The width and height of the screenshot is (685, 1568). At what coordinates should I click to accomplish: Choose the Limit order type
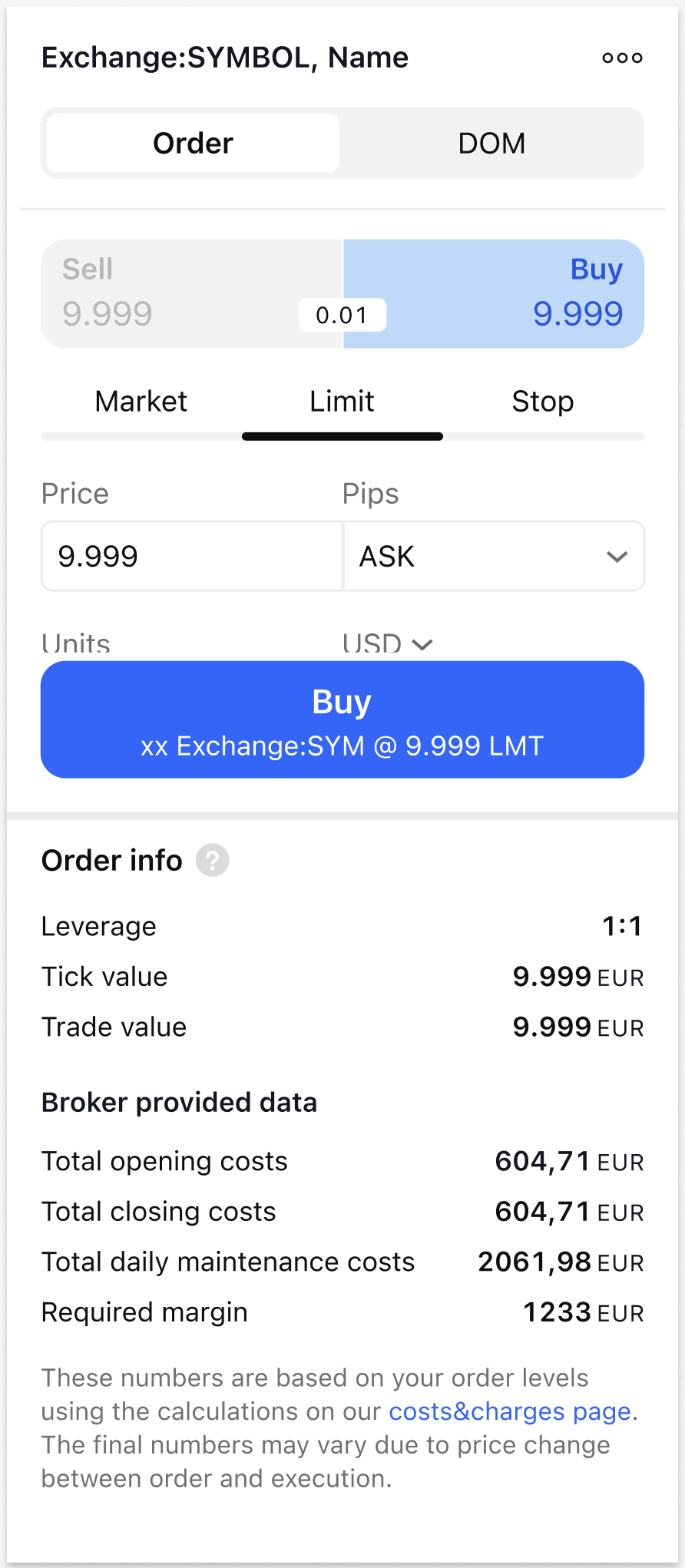tap(342, 402)
